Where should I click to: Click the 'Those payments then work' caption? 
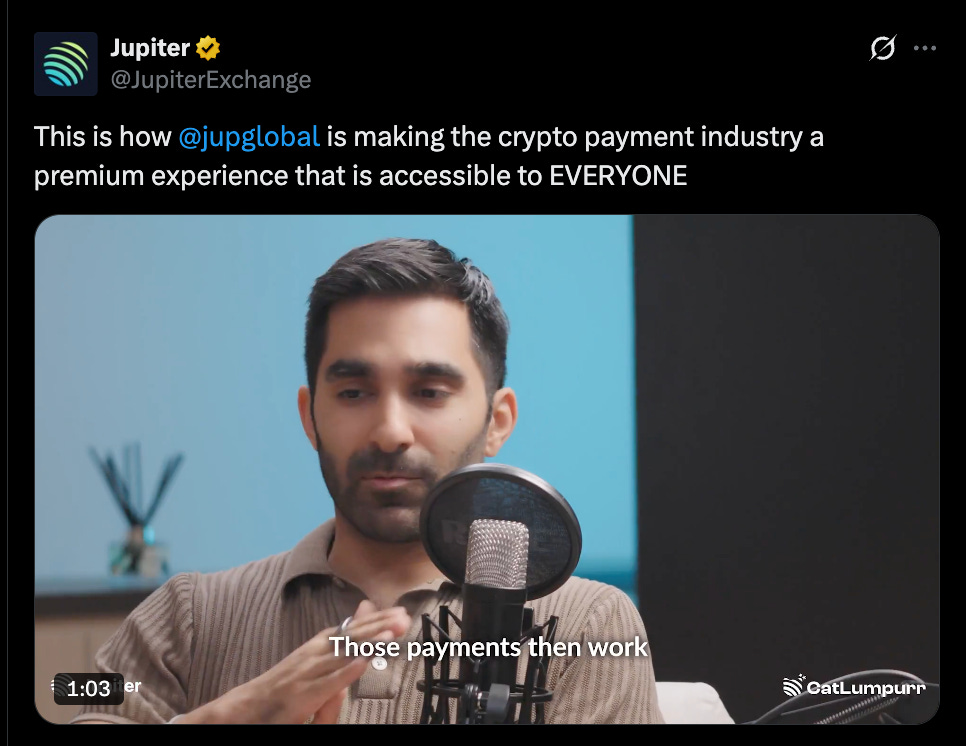(488, 647)
